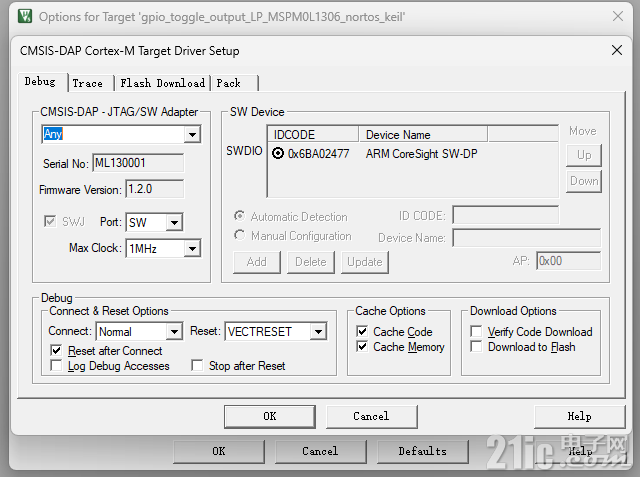Open the Flash Download tab
640x477 pixels.
tap(162, 83)
